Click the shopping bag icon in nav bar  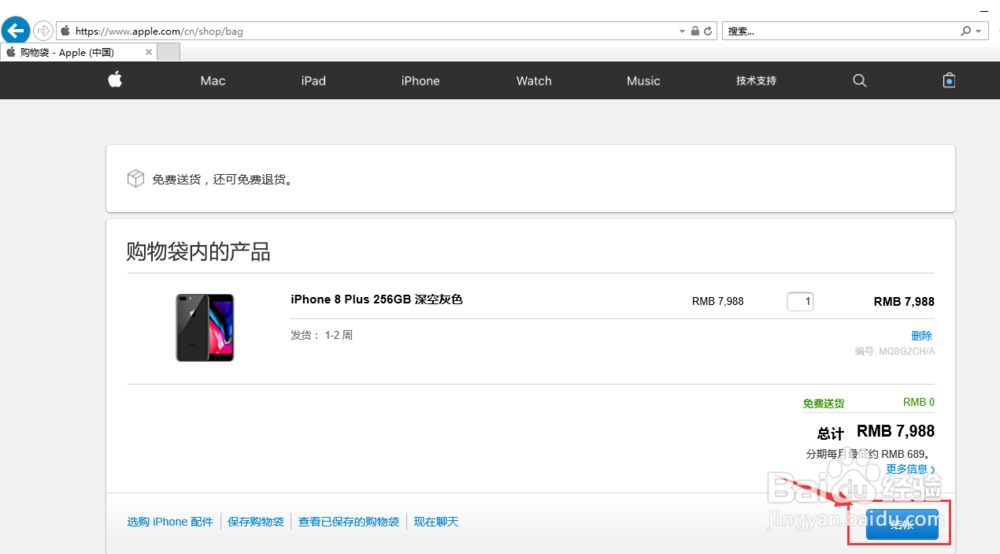coord(949,80)
